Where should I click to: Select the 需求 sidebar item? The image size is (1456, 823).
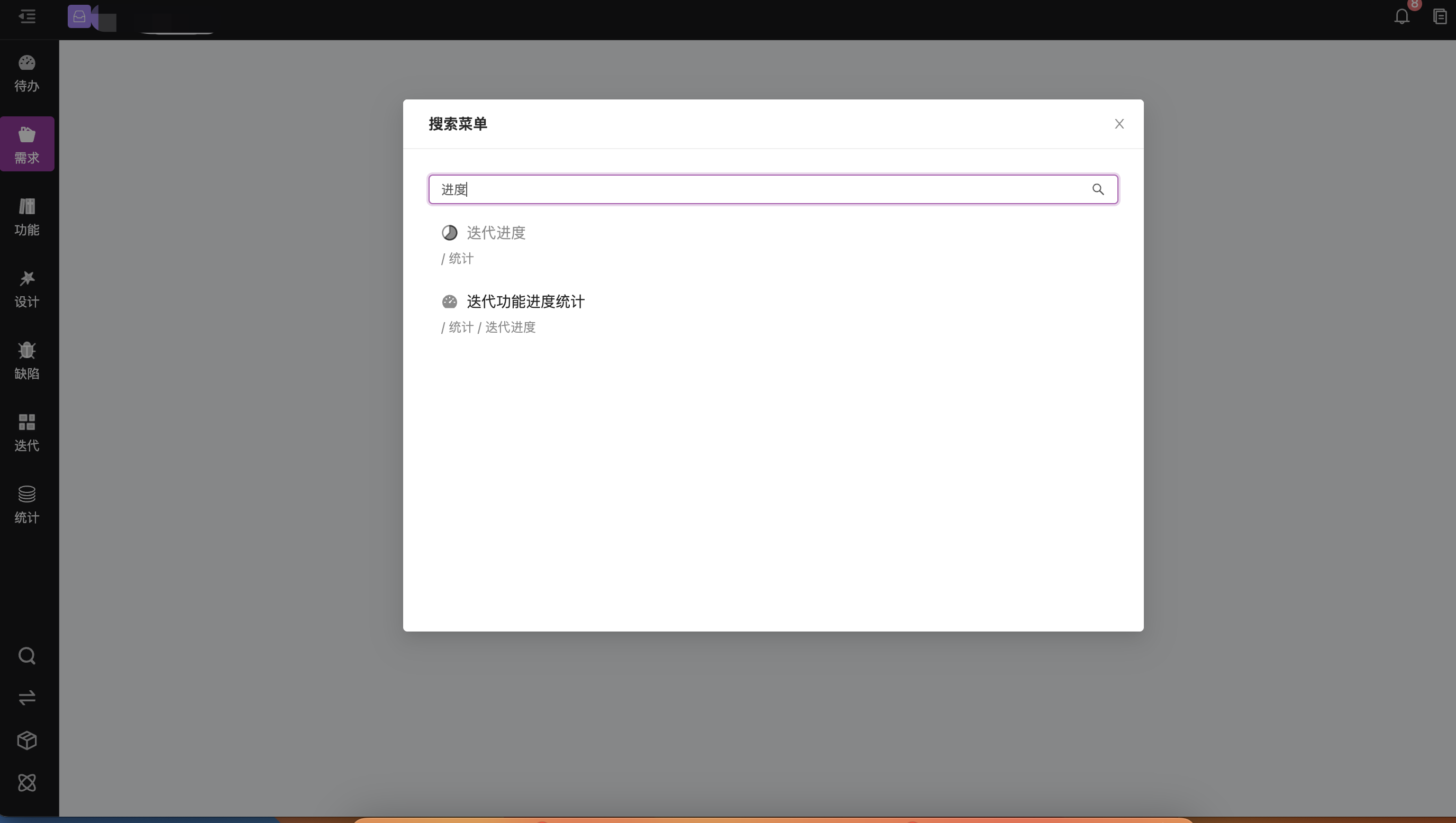27,144
